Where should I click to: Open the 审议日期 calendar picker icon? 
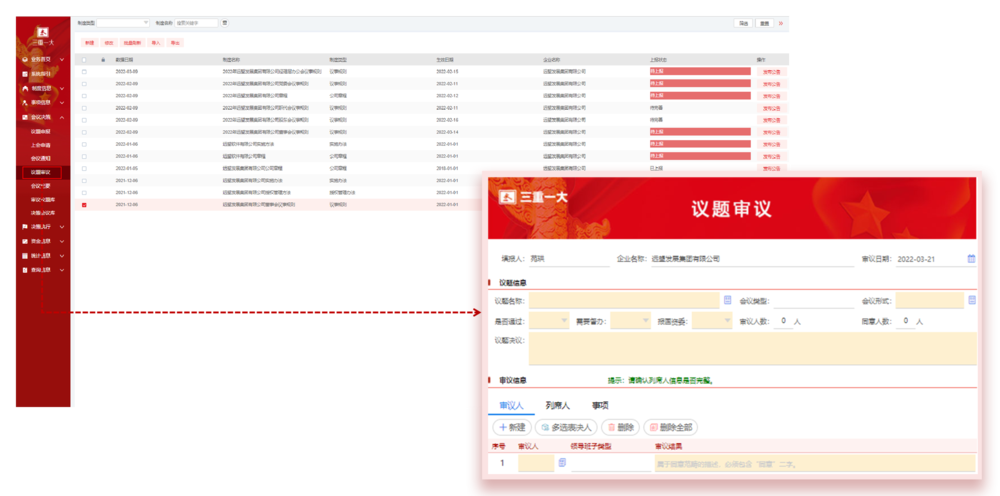pos(971,259)
